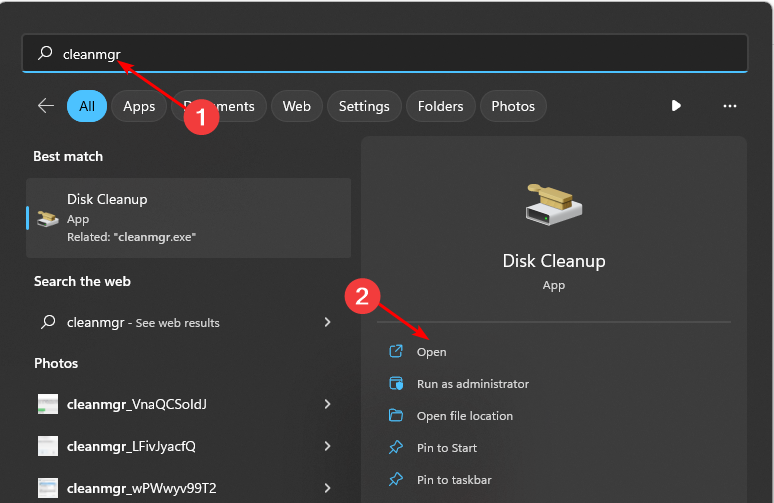Open Disk Cleanup via Open option

coord(431,352)
